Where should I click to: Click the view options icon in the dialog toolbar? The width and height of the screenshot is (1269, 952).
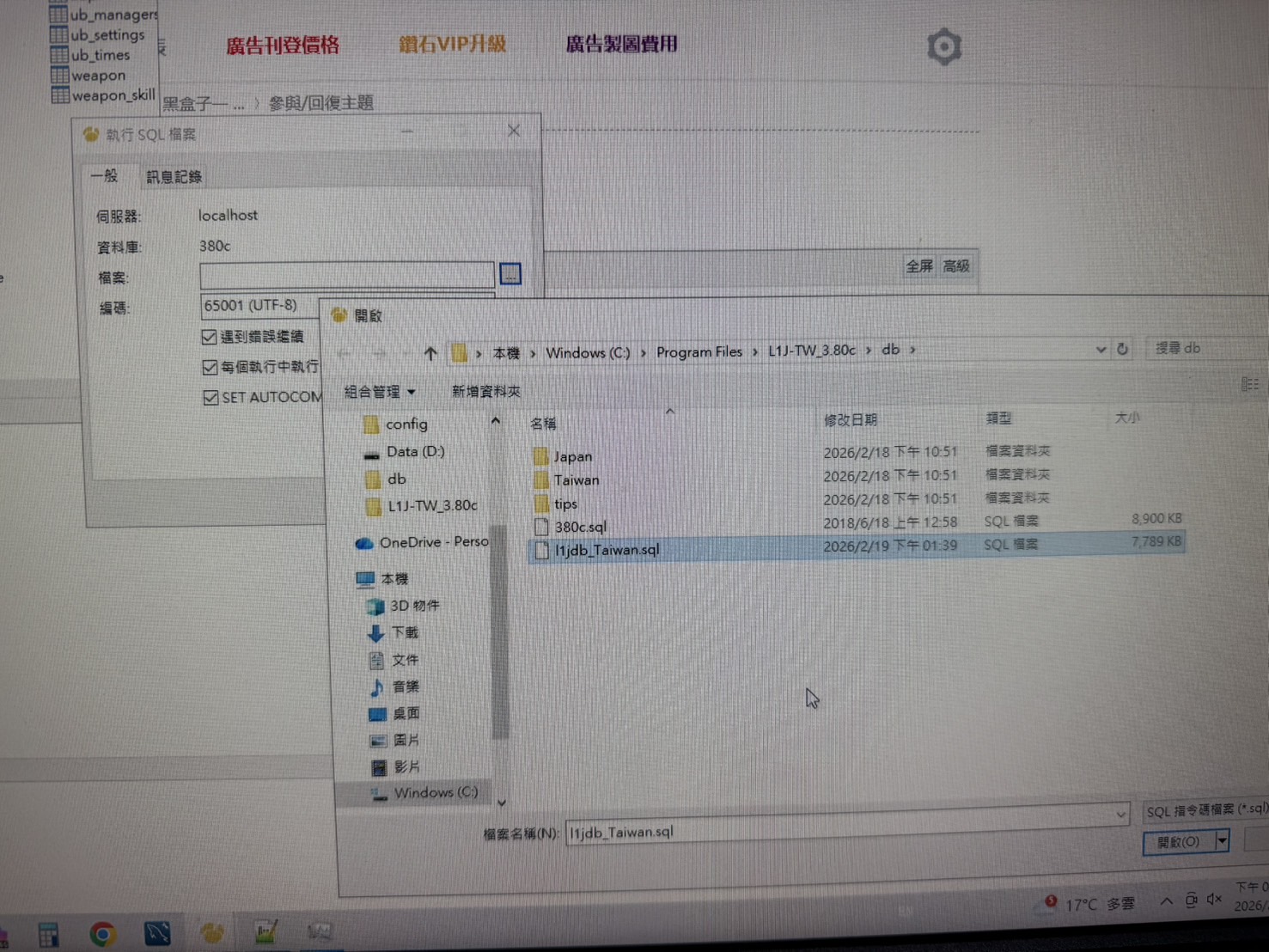[1249, 384]
